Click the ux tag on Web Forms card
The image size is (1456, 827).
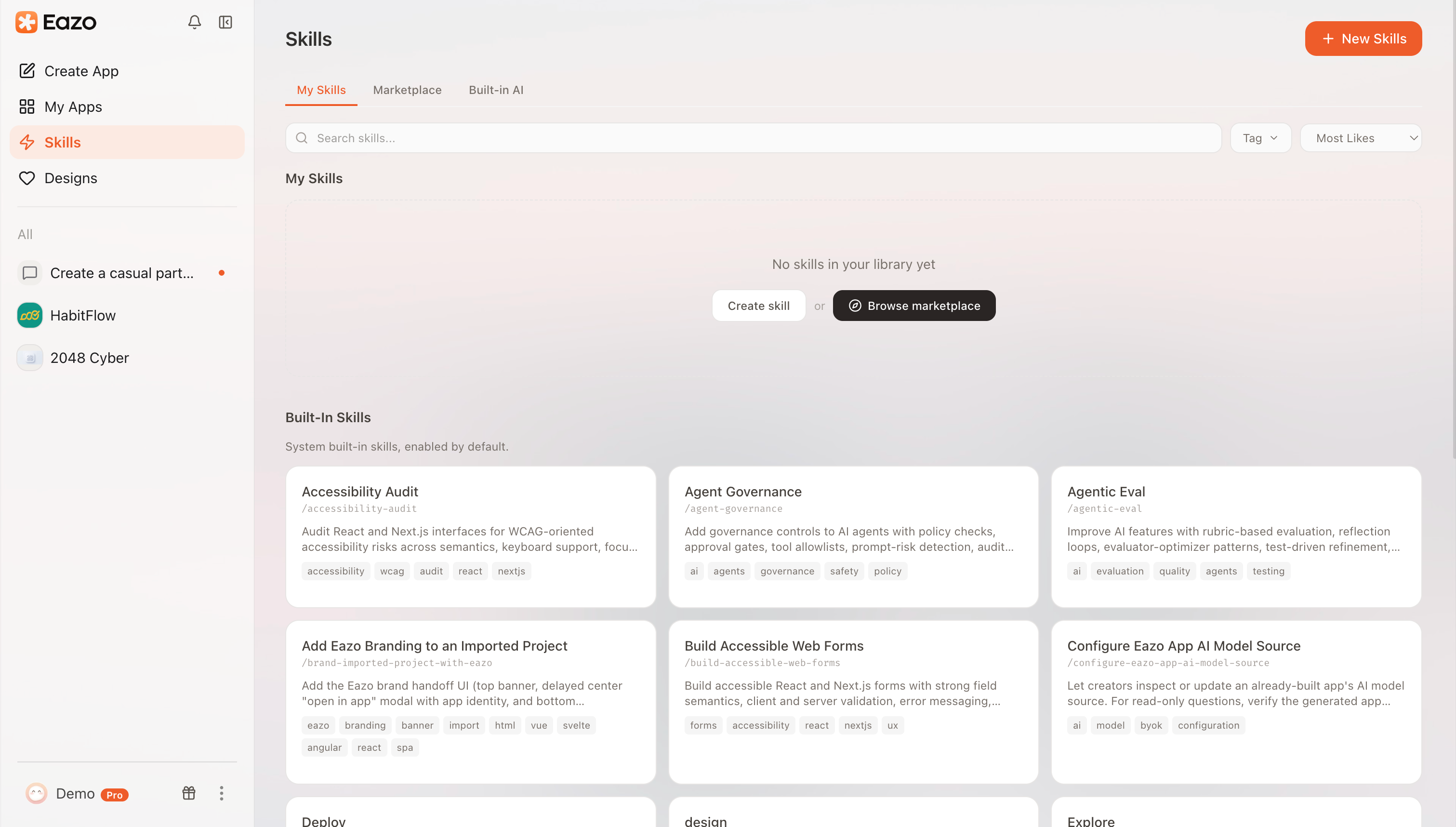pos(893,725)
